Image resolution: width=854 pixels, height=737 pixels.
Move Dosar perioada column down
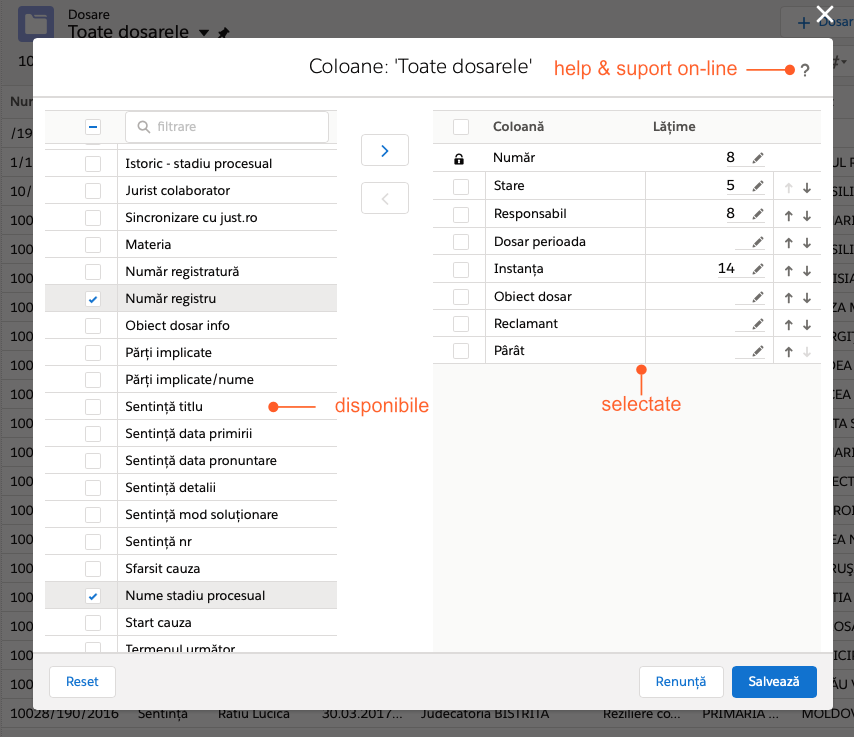pos(807,243)
